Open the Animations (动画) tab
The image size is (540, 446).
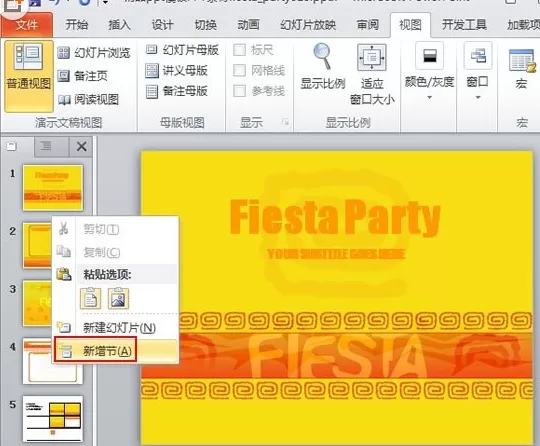pos(248,25)
